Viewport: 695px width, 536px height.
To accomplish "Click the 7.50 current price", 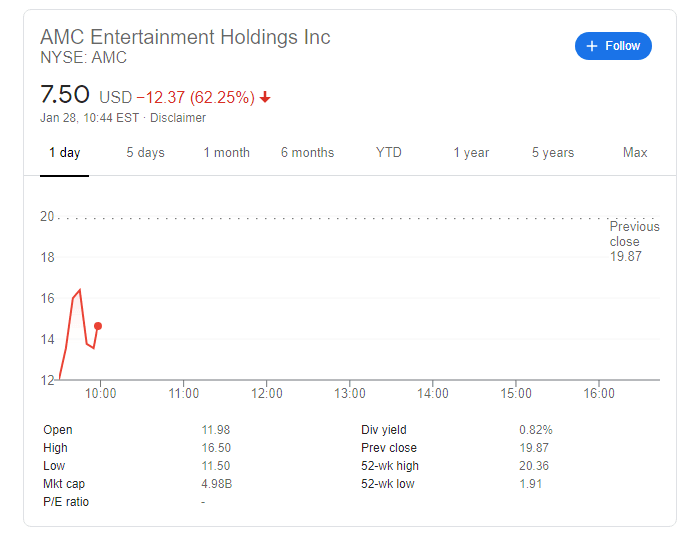I will click(x=65, y=96).
